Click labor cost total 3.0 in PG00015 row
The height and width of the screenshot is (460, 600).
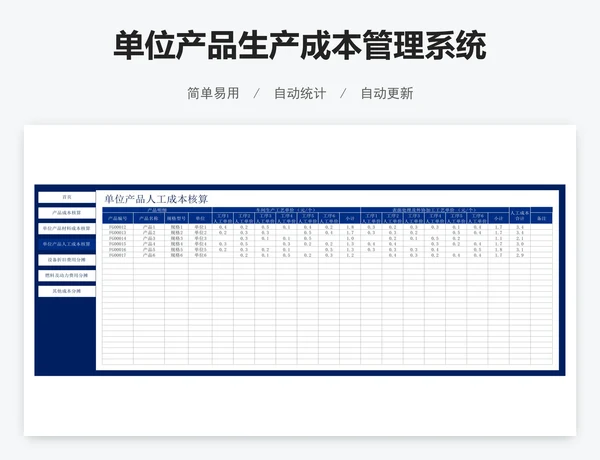point(520,244)
